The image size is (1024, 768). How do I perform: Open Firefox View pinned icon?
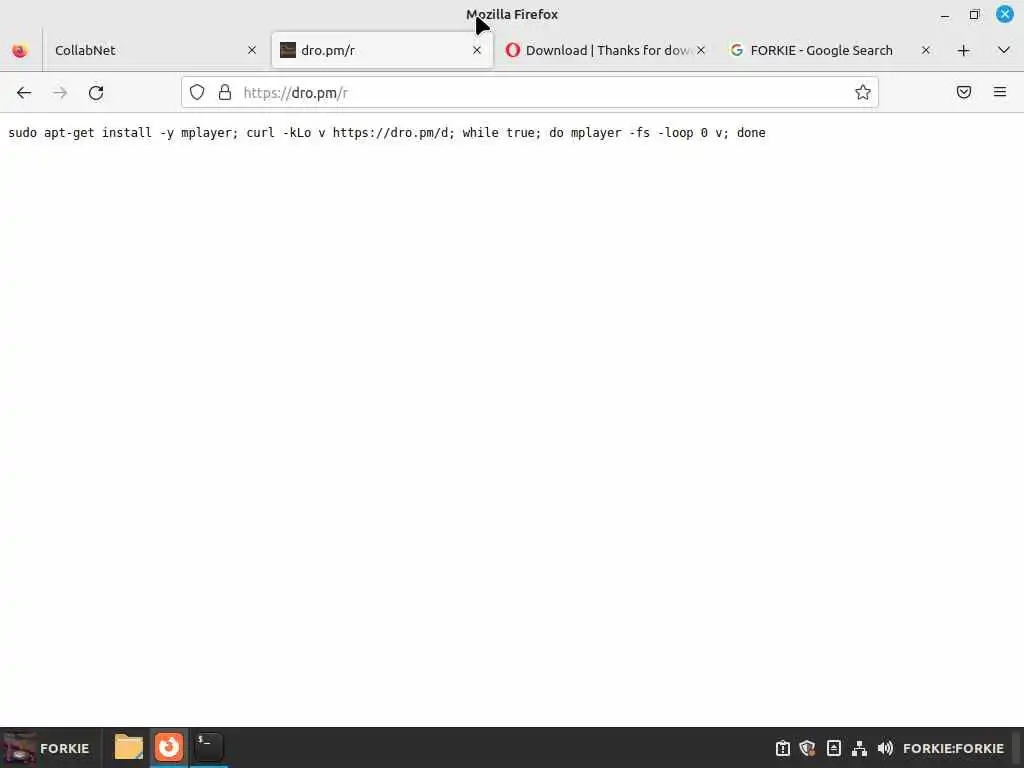coord(20,50)
